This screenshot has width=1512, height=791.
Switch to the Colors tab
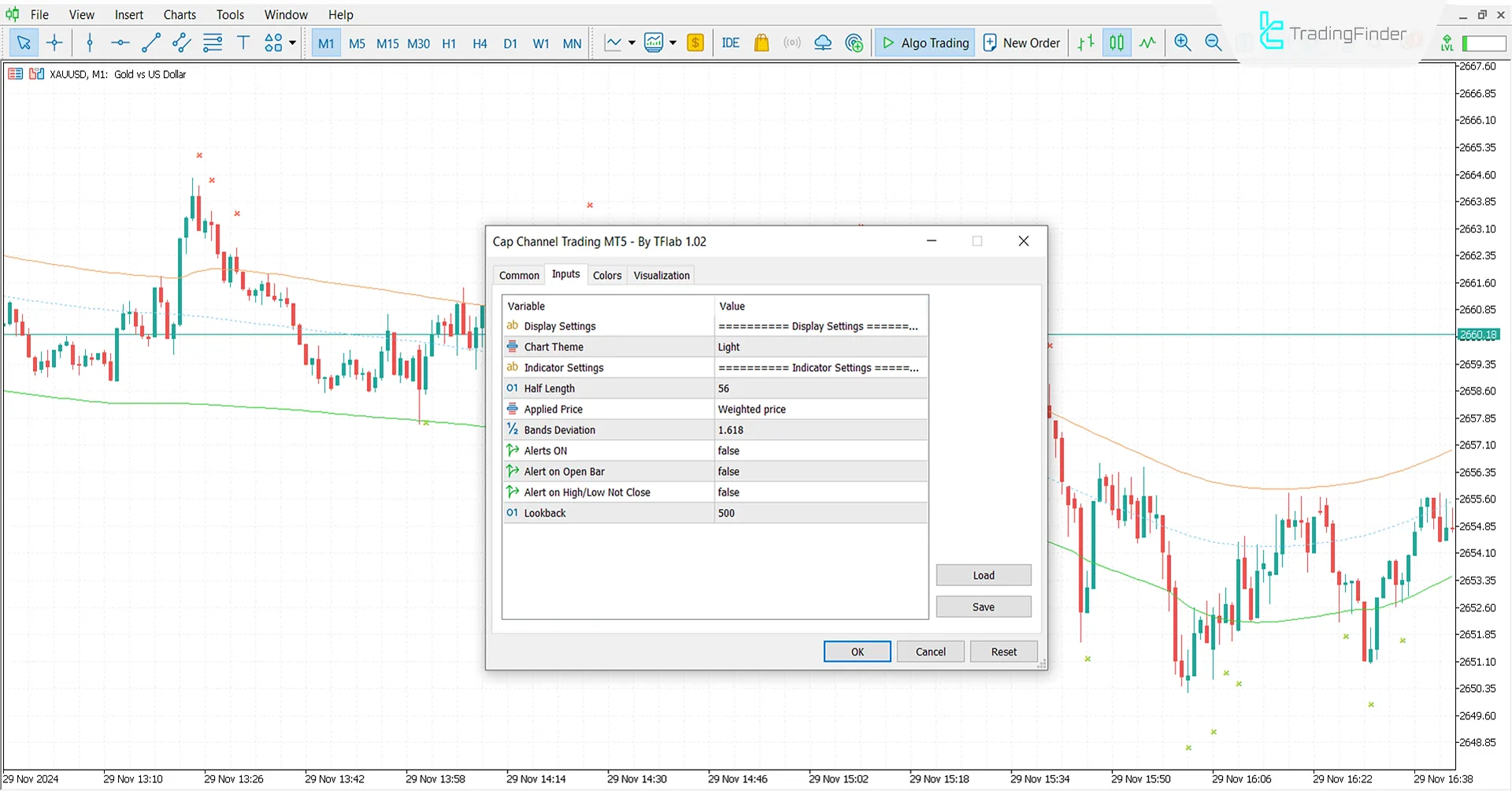point(607,275)
